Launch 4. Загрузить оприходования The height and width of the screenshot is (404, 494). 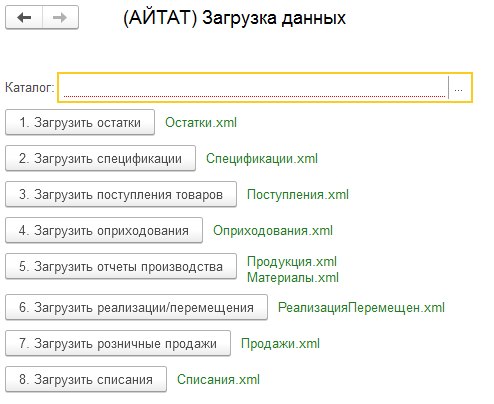pos(104,230)
